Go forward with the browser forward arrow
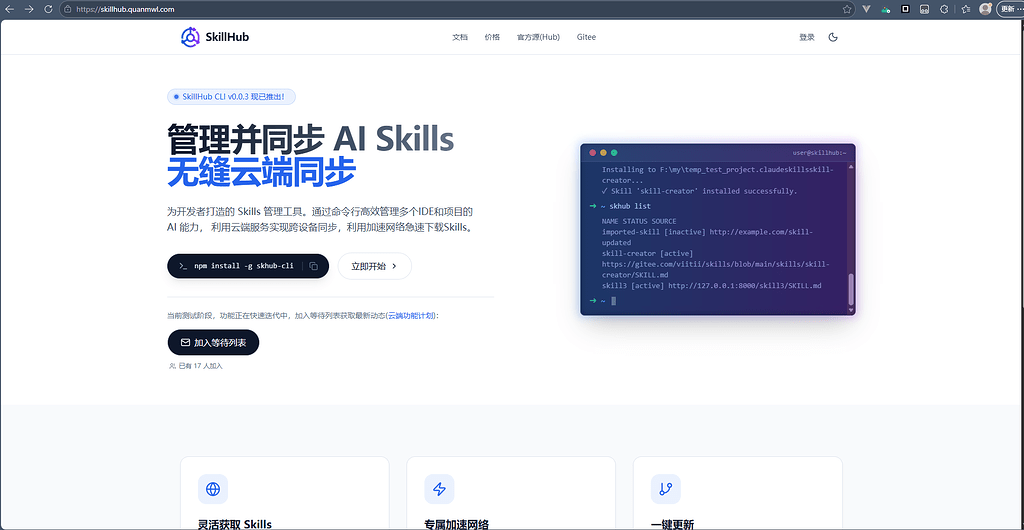This screenshot has height=530, width=1024. click(29, 9)
